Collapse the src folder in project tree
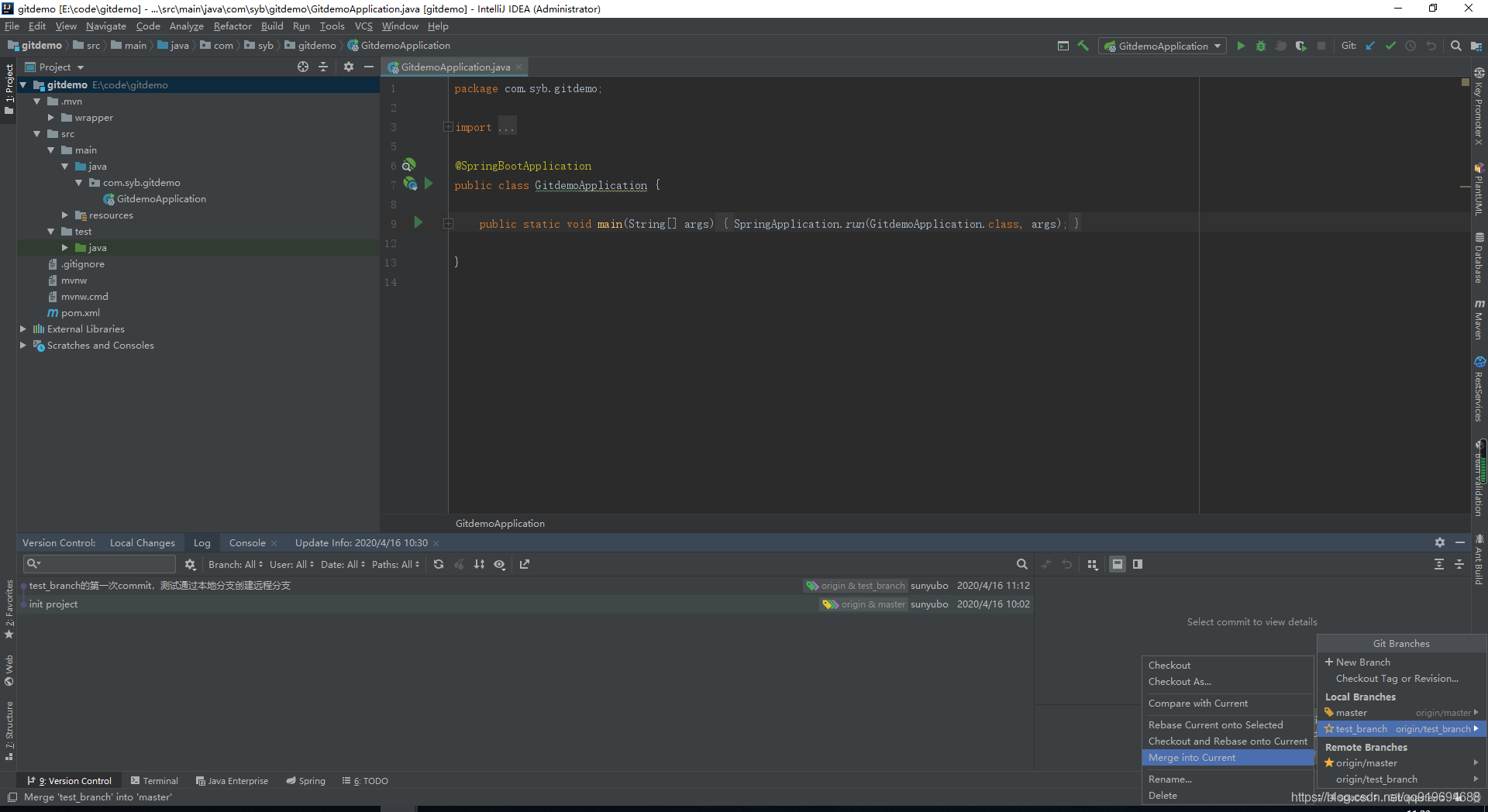This screenshot has width=1488, height=812. [36, 133]
